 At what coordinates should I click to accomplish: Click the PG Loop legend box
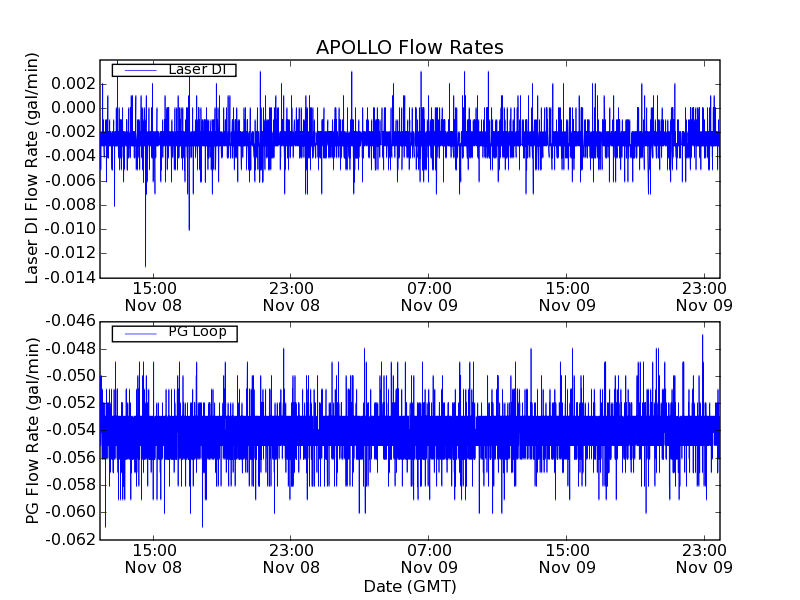(x=174, y=334)
